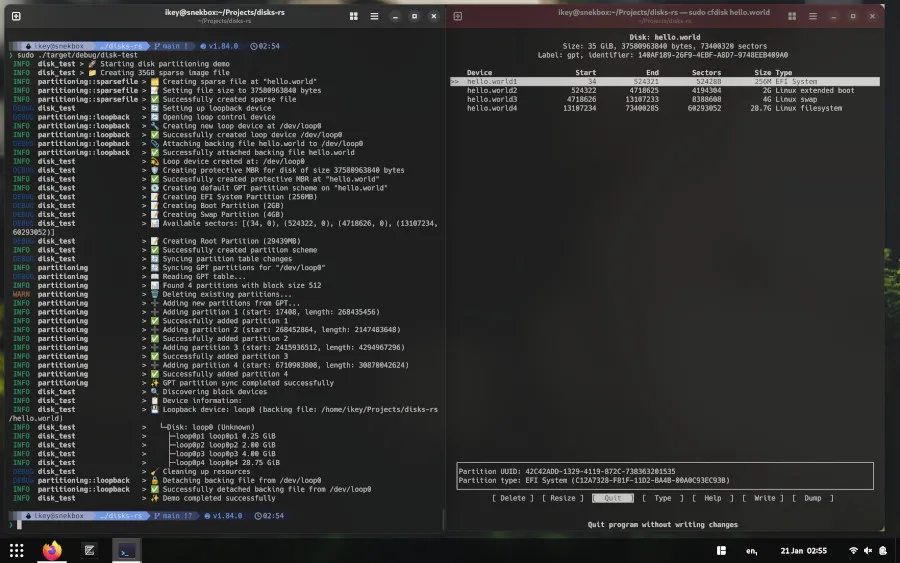Choose the Type option in cfdisk
This screenshot has height=563, width=900.
662,497
